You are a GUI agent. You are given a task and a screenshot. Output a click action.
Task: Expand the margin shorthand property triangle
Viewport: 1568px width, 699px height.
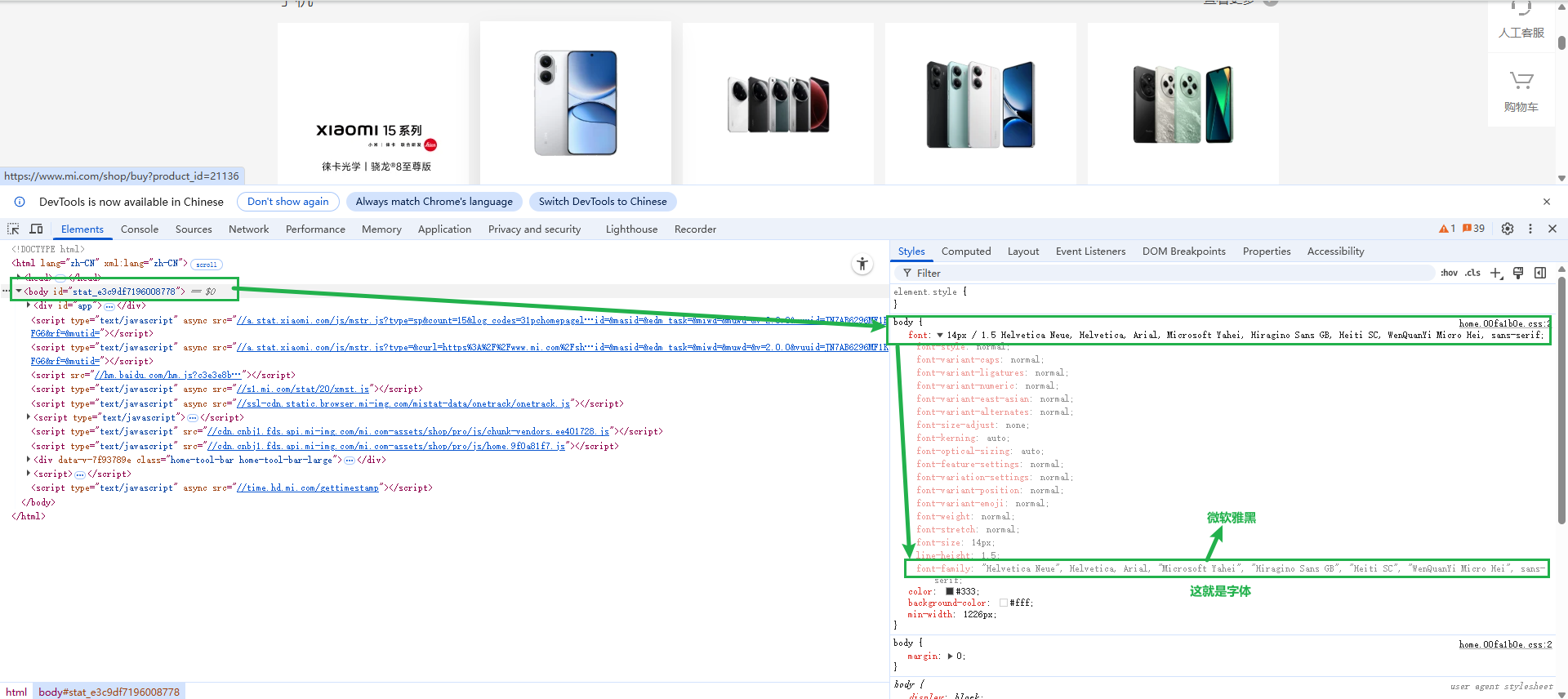click(x=950, y=656)
